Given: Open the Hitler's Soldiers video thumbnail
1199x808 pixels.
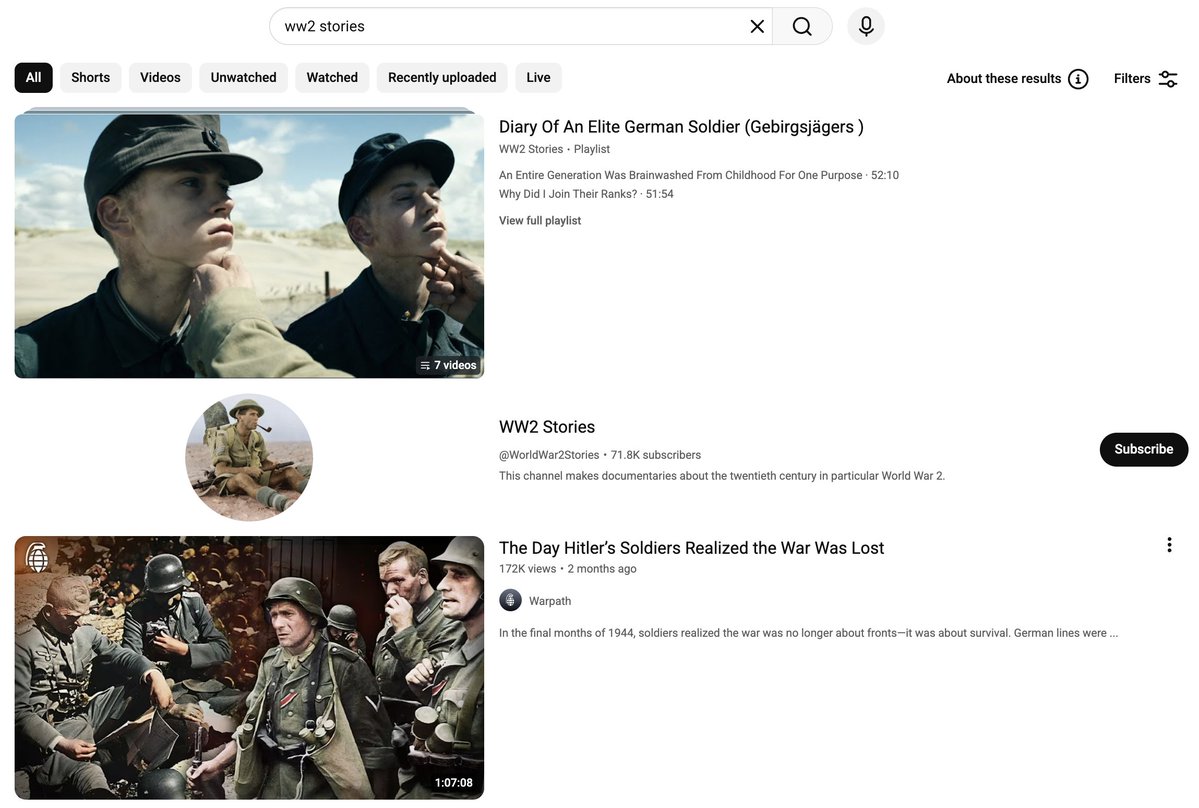Looking at the screenshot, I should pyautogui.click(x=249, y=668).
